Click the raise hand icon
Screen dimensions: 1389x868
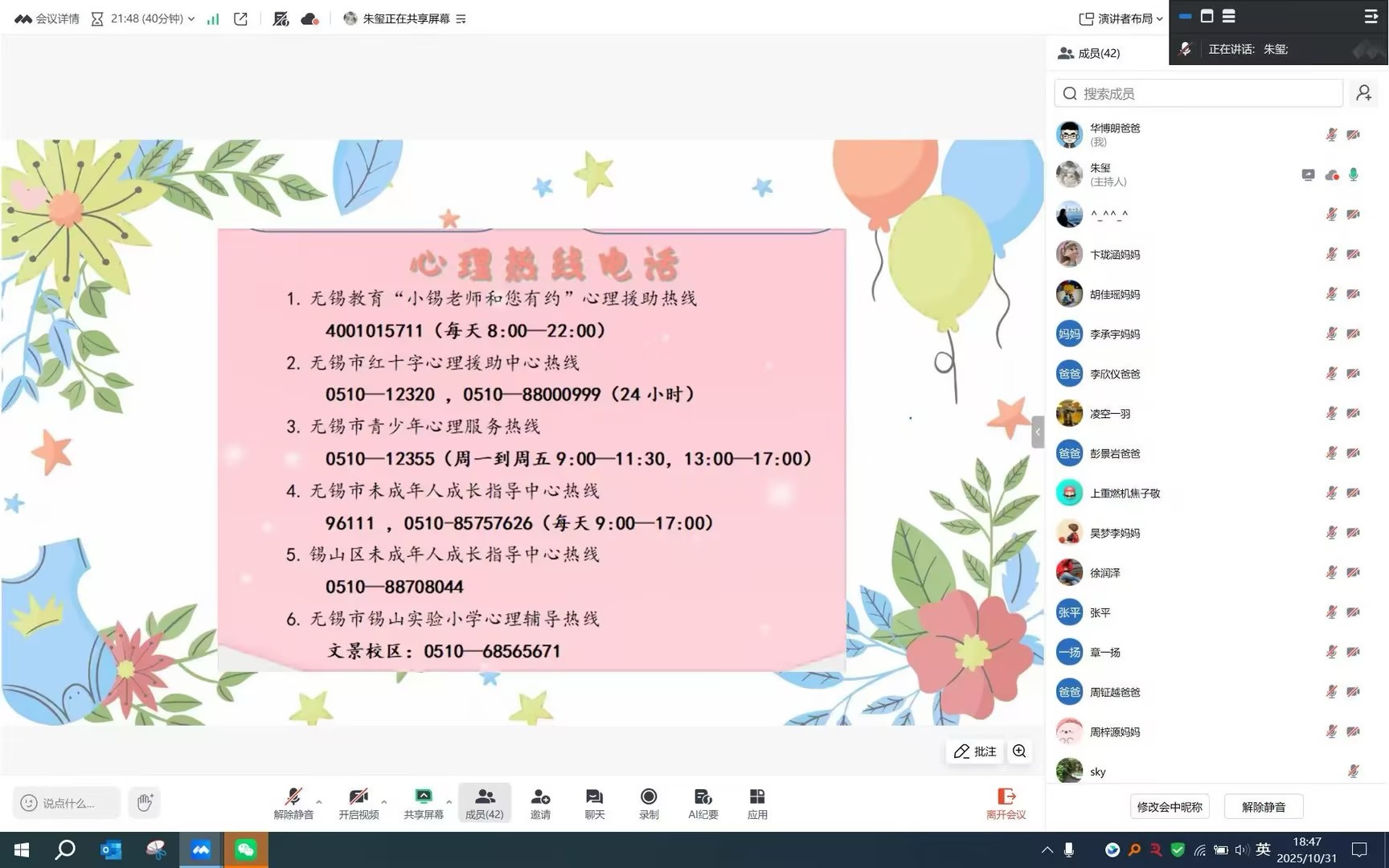click(x=145, y=802)
